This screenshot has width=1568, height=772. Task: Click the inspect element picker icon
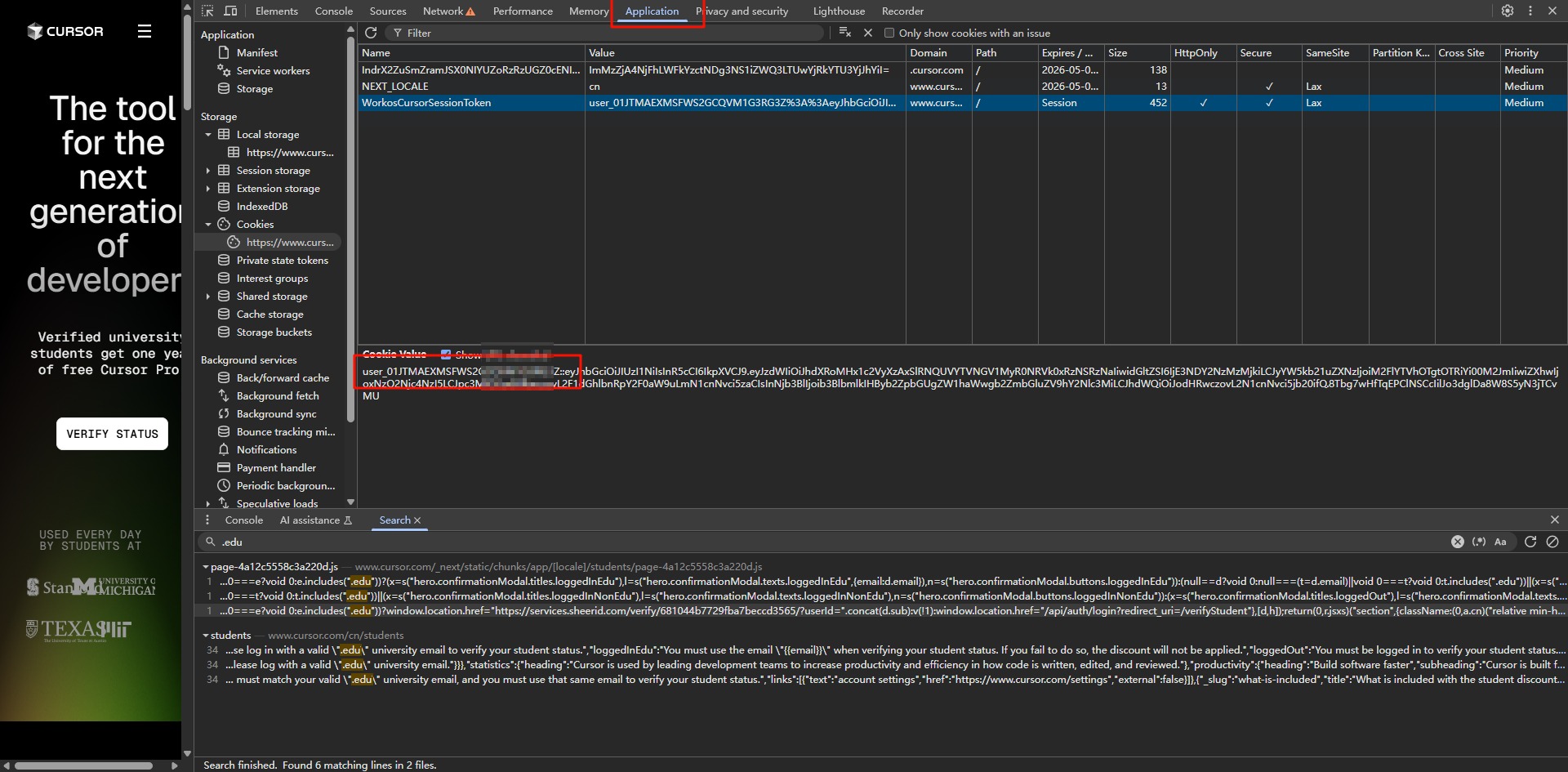(x=207, y=11)
